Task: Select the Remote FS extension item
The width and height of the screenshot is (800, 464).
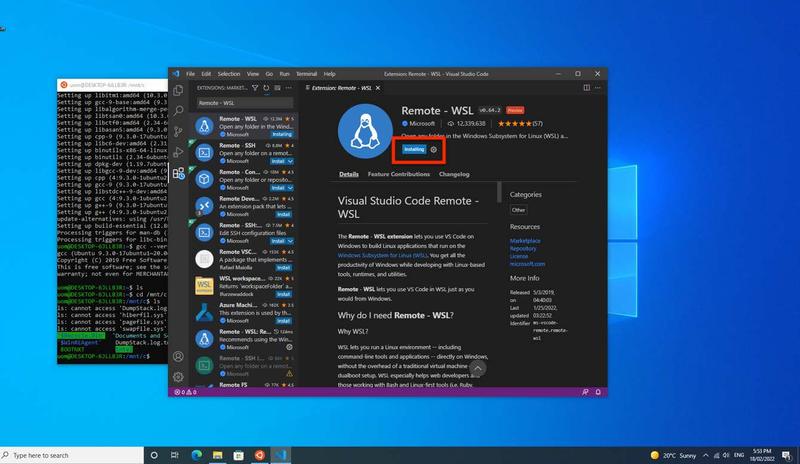Action: coord(244,384)
